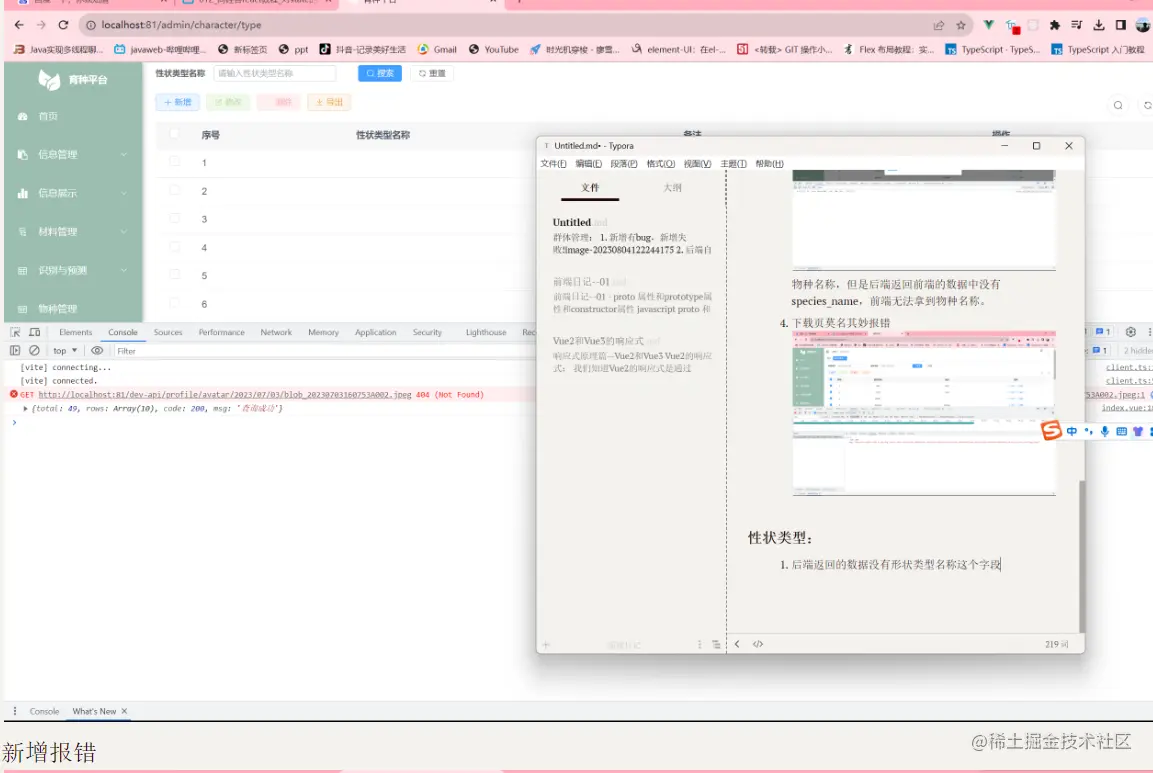Clear console with the ban icon
1153x773 pixels.
click(x=34, y=351)
